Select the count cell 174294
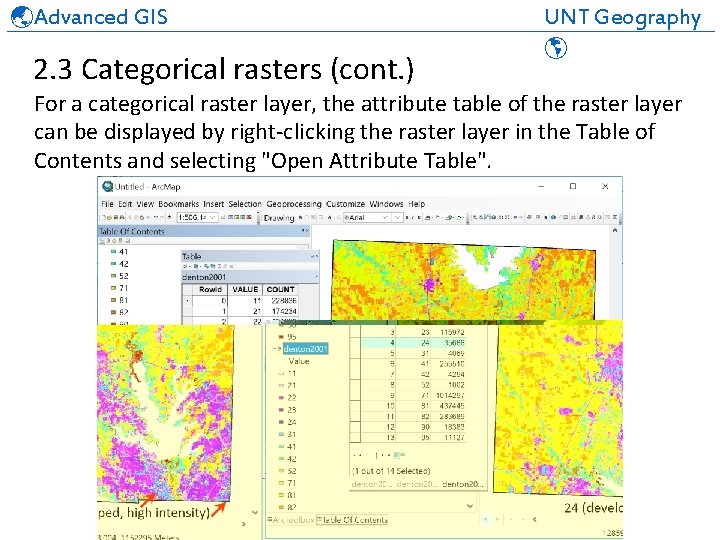The height and width of the screenshot is (540, 720). coord(281,312)
